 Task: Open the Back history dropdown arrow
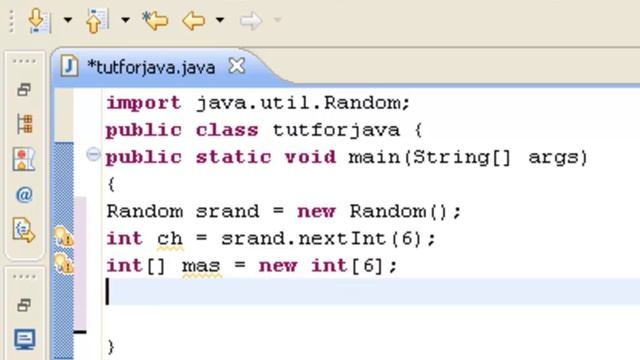(x=220, y=20)
